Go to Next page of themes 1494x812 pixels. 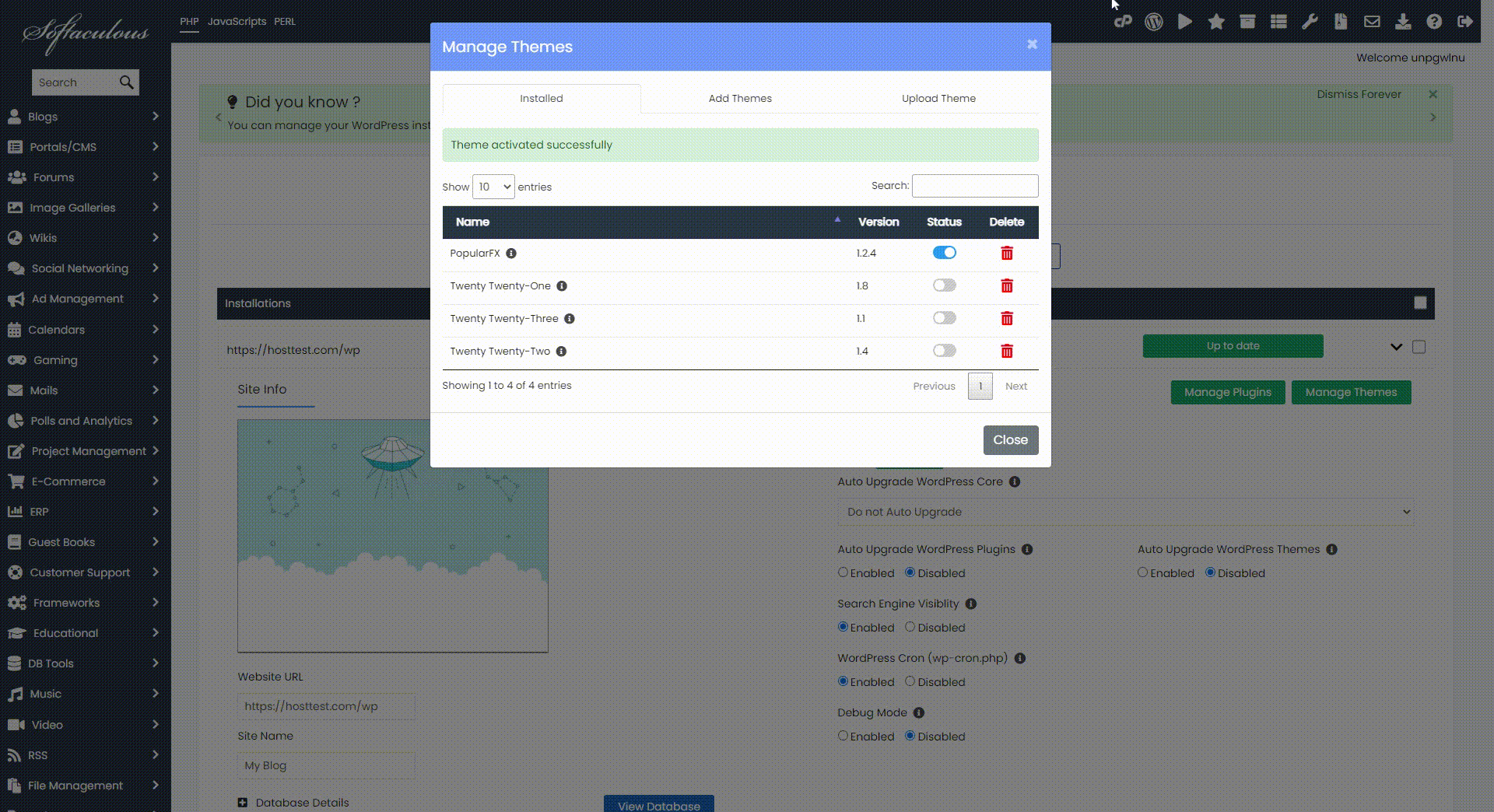click(x=1015, y=387)
